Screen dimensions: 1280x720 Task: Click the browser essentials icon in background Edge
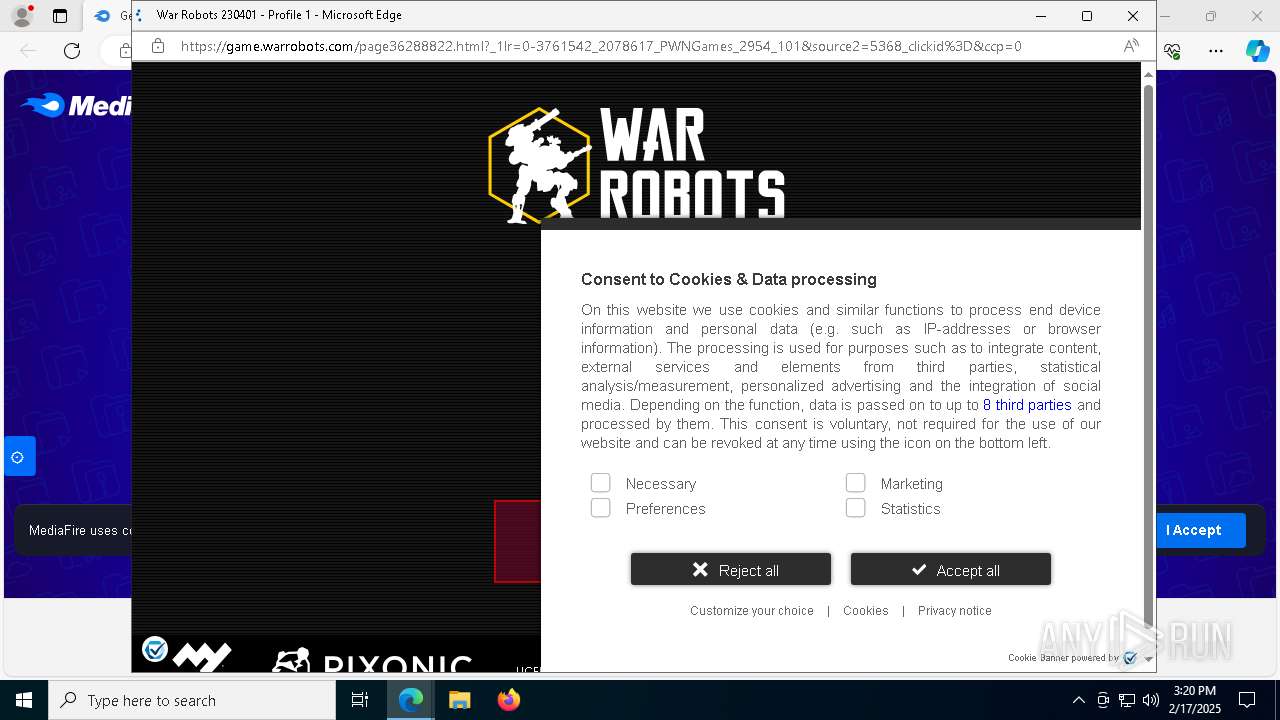(x=1173, y=51)
